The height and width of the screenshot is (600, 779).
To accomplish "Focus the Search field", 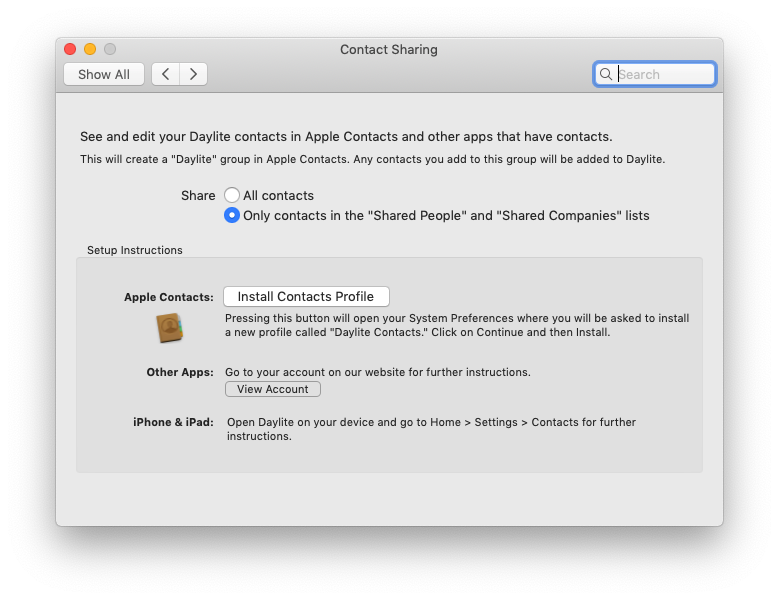I will 655,75.
